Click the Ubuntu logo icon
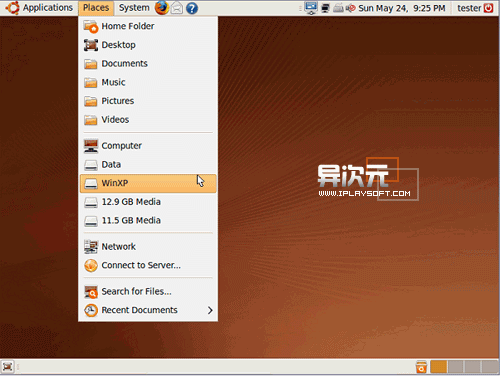Screen dimensions: 500x376 point(13,8)
